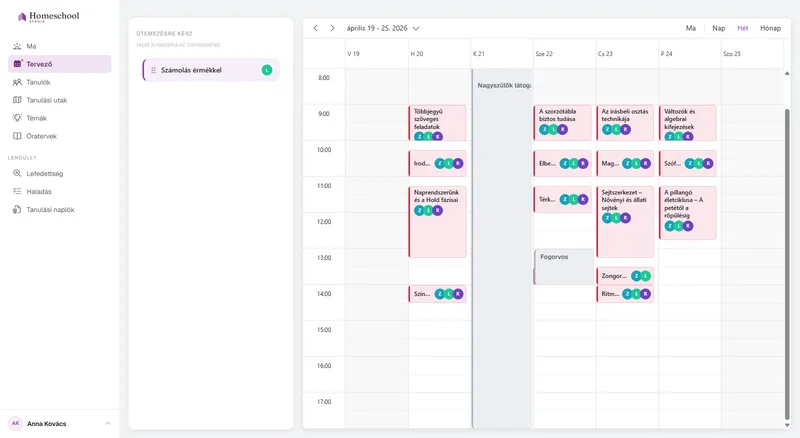Expand the április 19 - 25 date dropdown
The width and height of the screenshot is (800, 438).
click(x=416, y=29)
